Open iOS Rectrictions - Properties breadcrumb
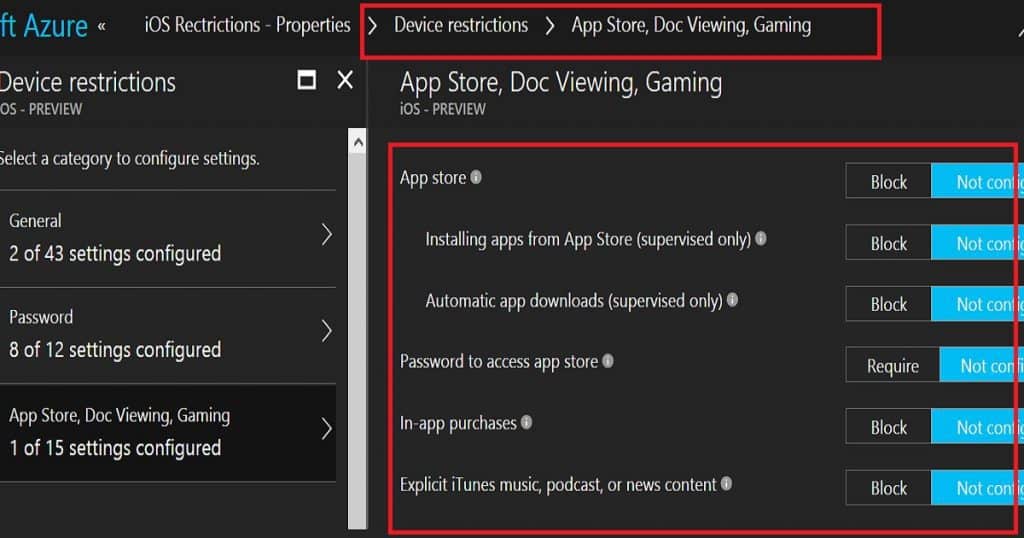The image size is (1024, 538). (247, 25)
